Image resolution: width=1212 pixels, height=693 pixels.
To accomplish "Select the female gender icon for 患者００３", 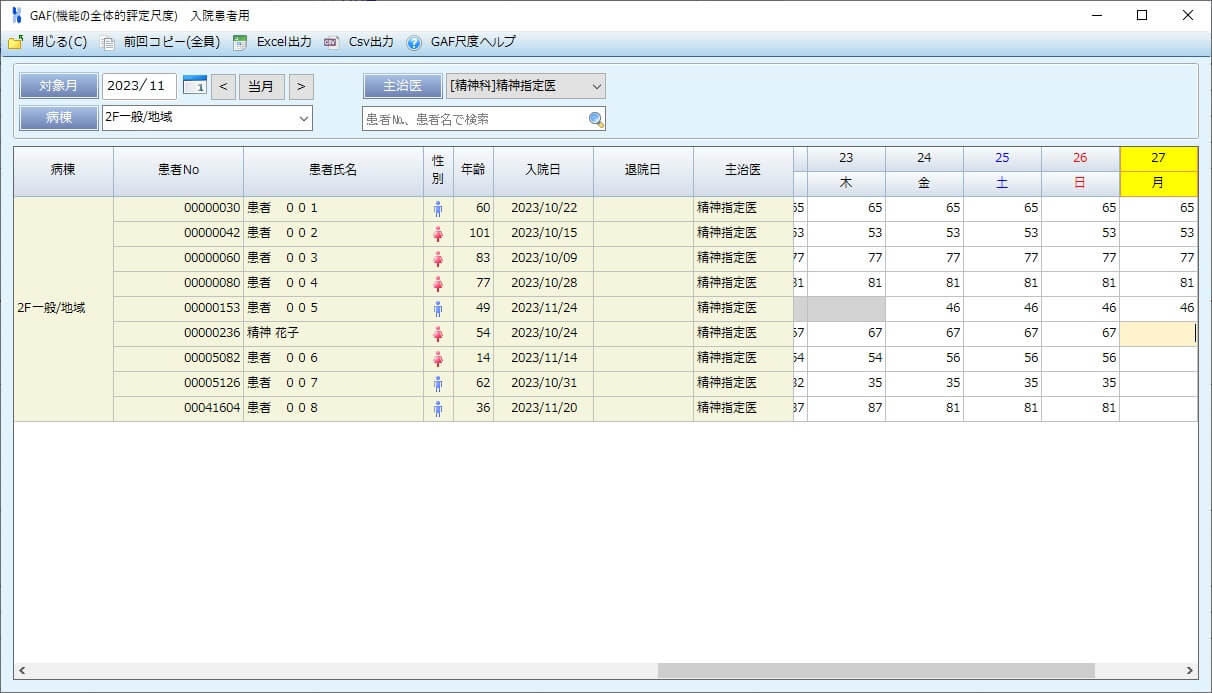I will point(437,258).
